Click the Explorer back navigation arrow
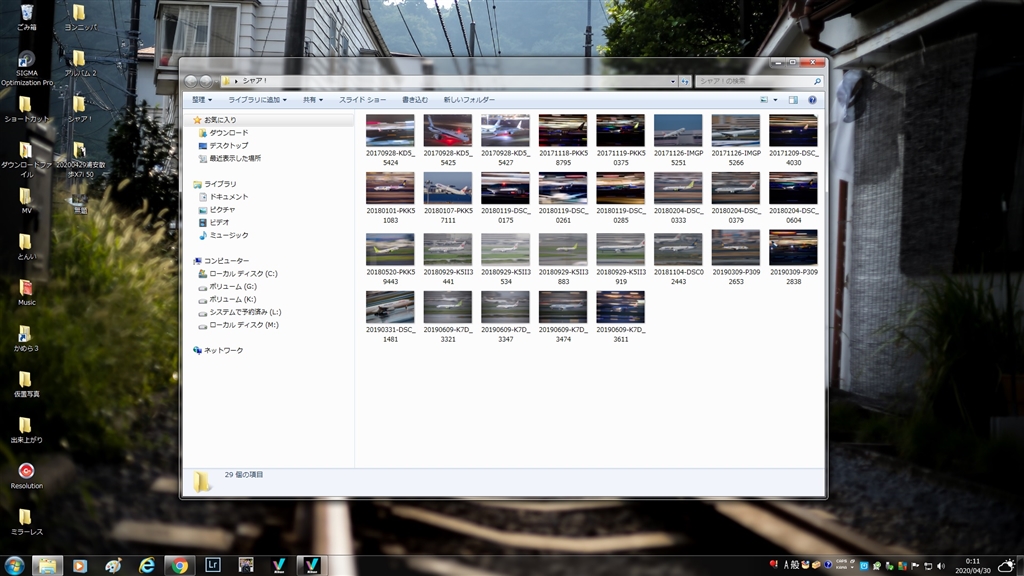This screenshot has height=576, width=1024. (x=191, y=81)
